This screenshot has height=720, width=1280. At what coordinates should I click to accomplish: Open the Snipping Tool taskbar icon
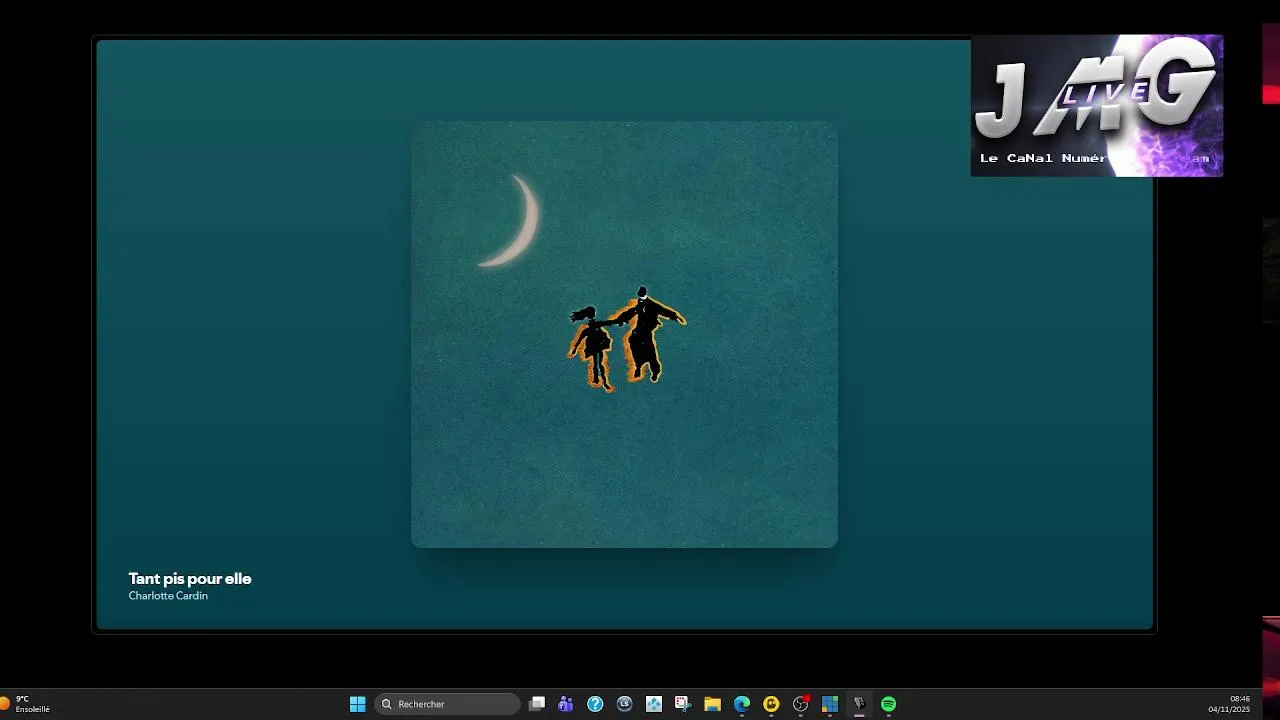point(683,704)
